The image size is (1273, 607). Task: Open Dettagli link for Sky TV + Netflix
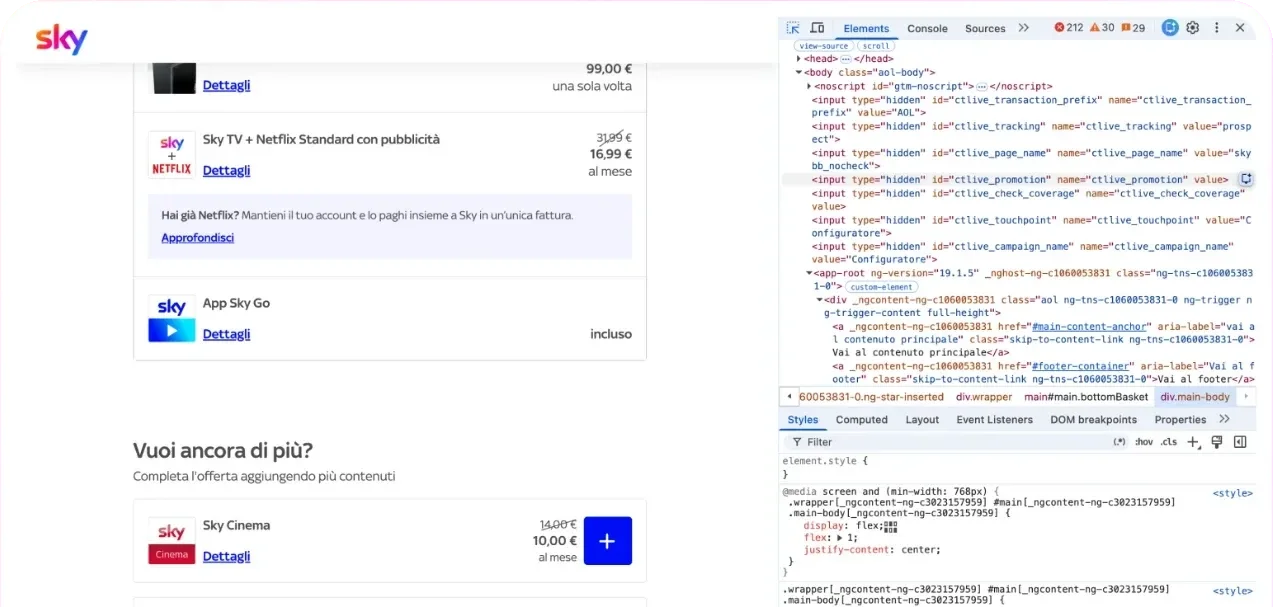coord(226,170)
